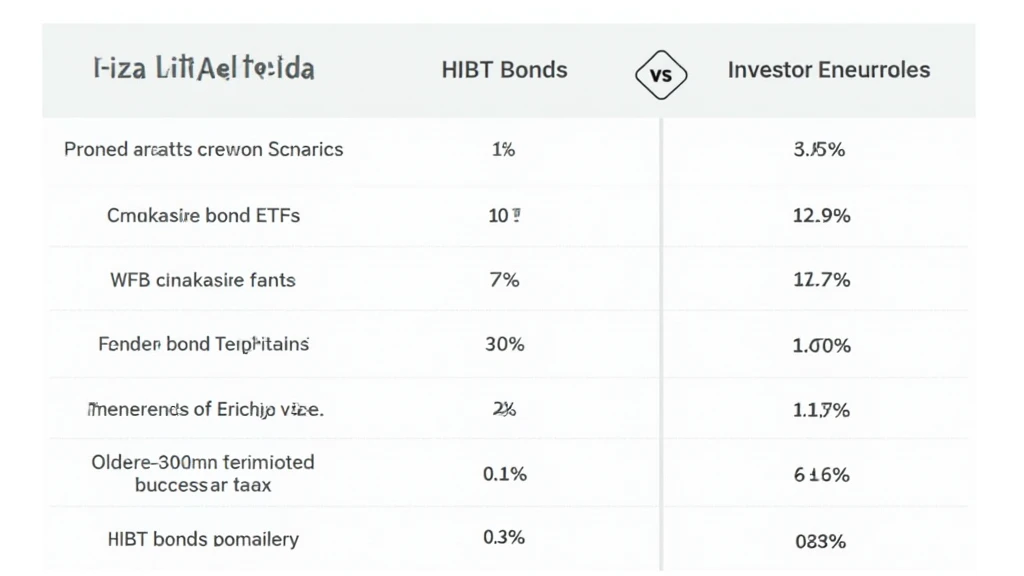Click the 7% value in HIBT column
The width and height of the screenshot is (1024, 576).
504,280
